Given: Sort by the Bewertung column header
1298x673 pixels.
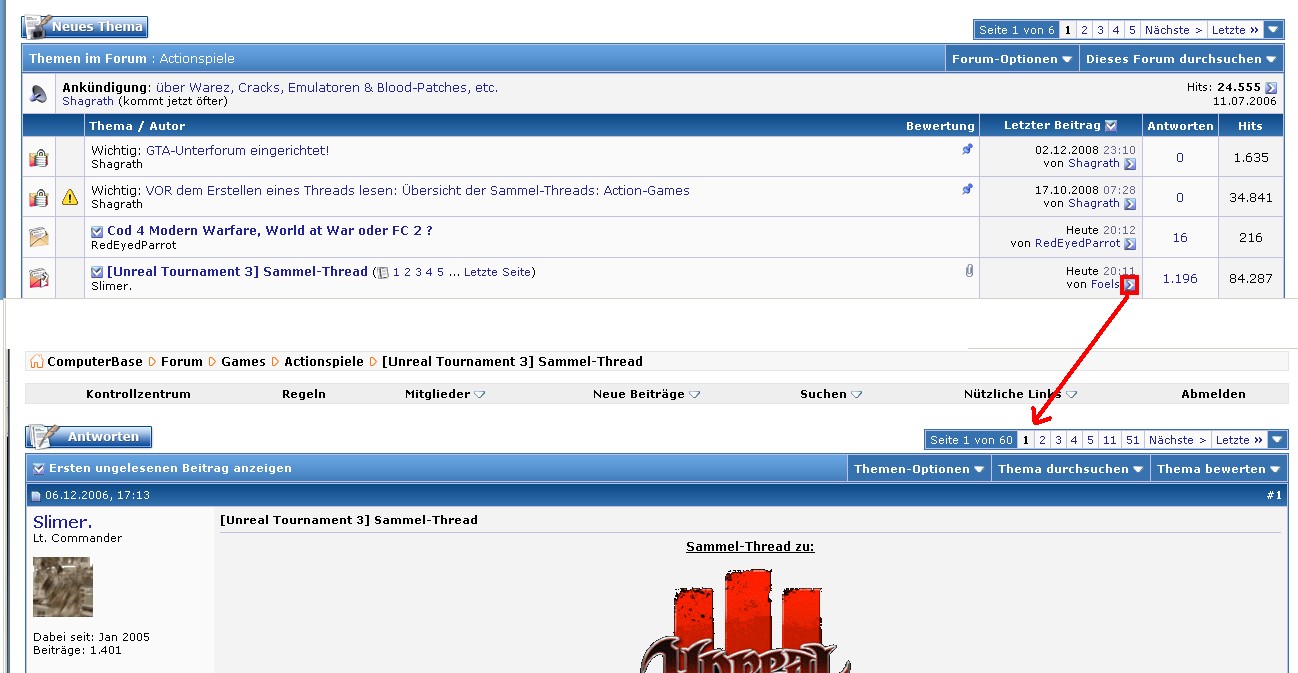Looking at the screenshot, I should point(940,126).
